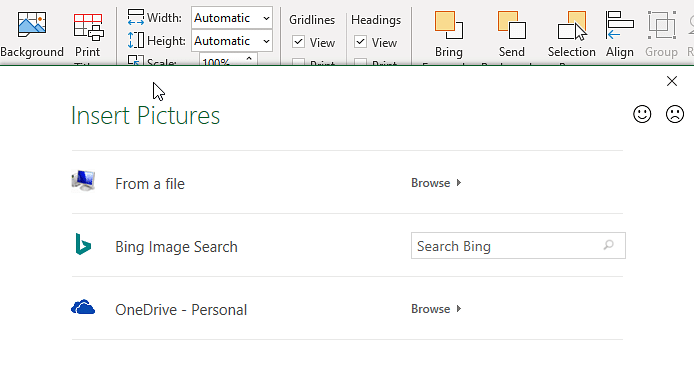This screenshot has width=694, height=375.
Task: Select the Bing Image Search option
Action: click(176, 247)
